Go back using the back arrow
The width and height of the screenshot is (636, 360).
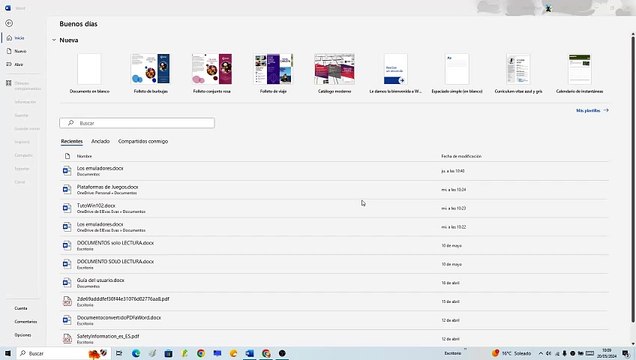point(9,23)
